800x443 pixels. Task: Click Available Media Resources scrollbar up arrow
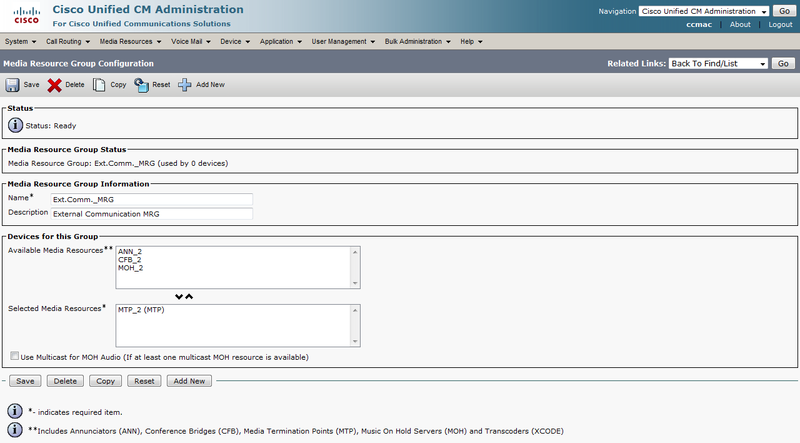pos(355,252)
